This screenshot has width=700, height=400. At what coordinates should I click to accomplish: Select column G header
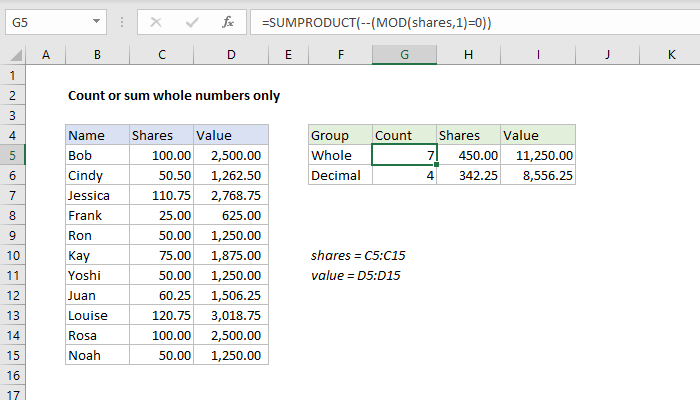(404, 55)
